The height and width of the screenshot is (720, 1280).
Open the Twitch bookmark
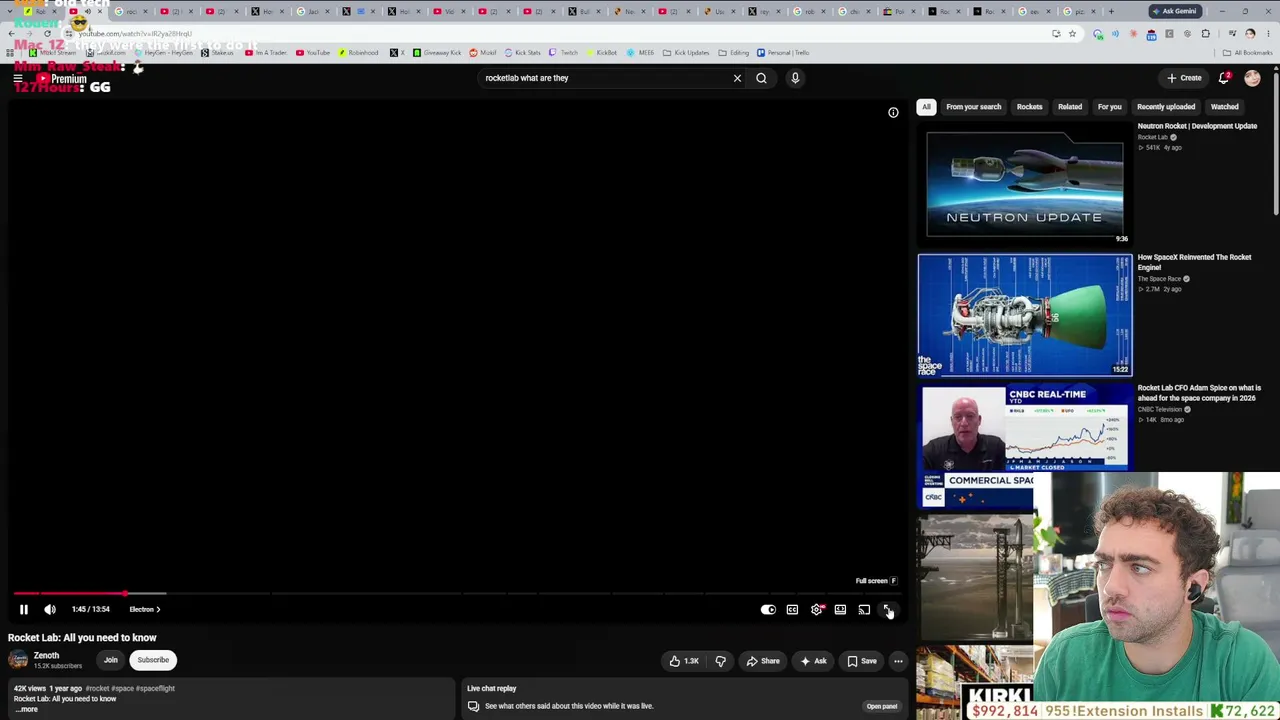tap(563, 53)
